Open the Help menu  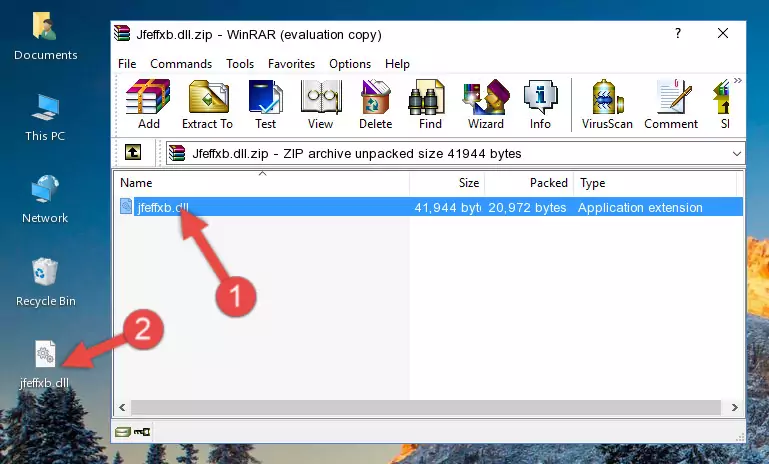pos(397,64)
